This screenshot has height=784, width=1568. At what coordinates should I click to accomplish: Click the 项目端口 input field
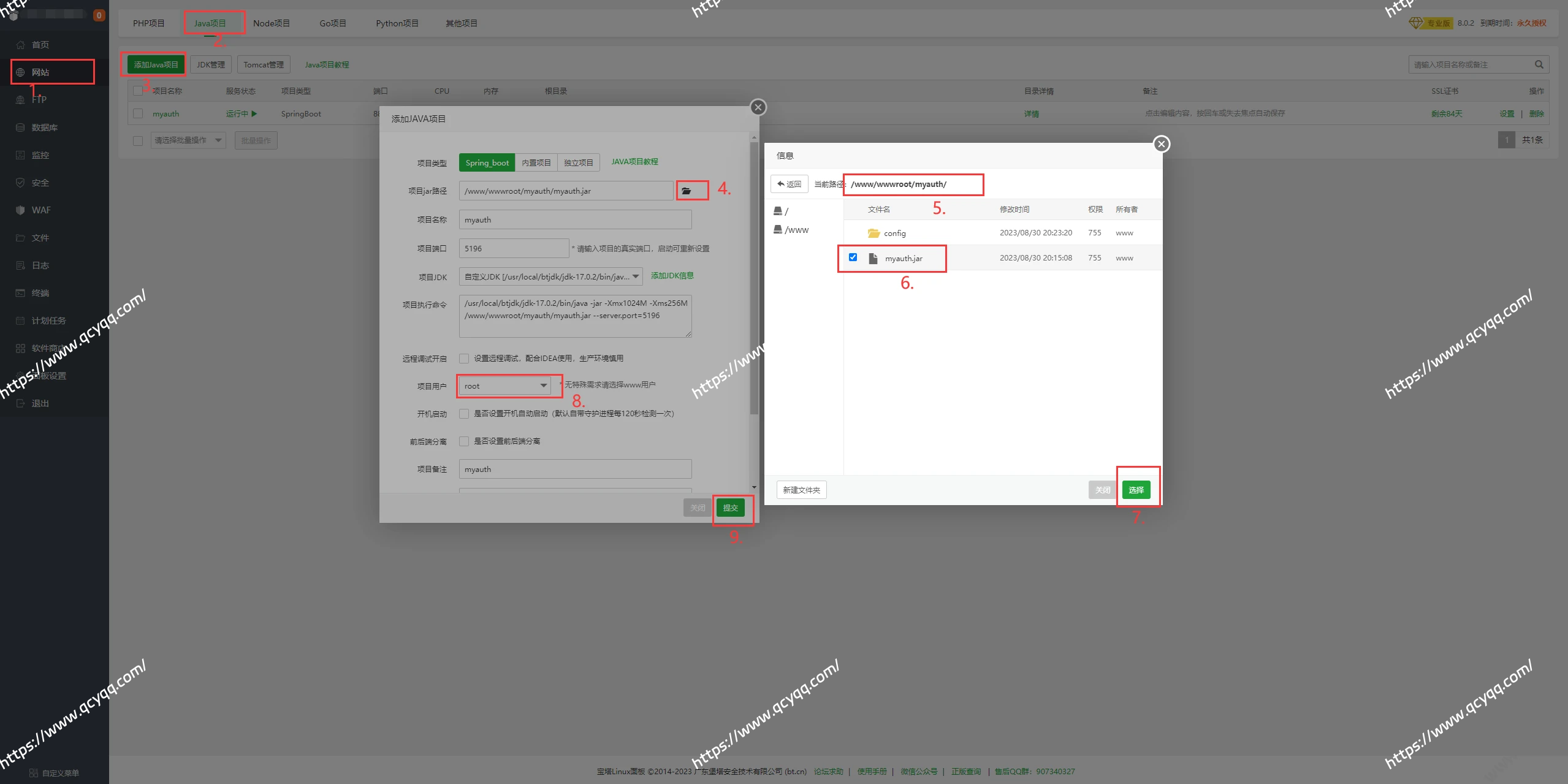pos(514,248)
